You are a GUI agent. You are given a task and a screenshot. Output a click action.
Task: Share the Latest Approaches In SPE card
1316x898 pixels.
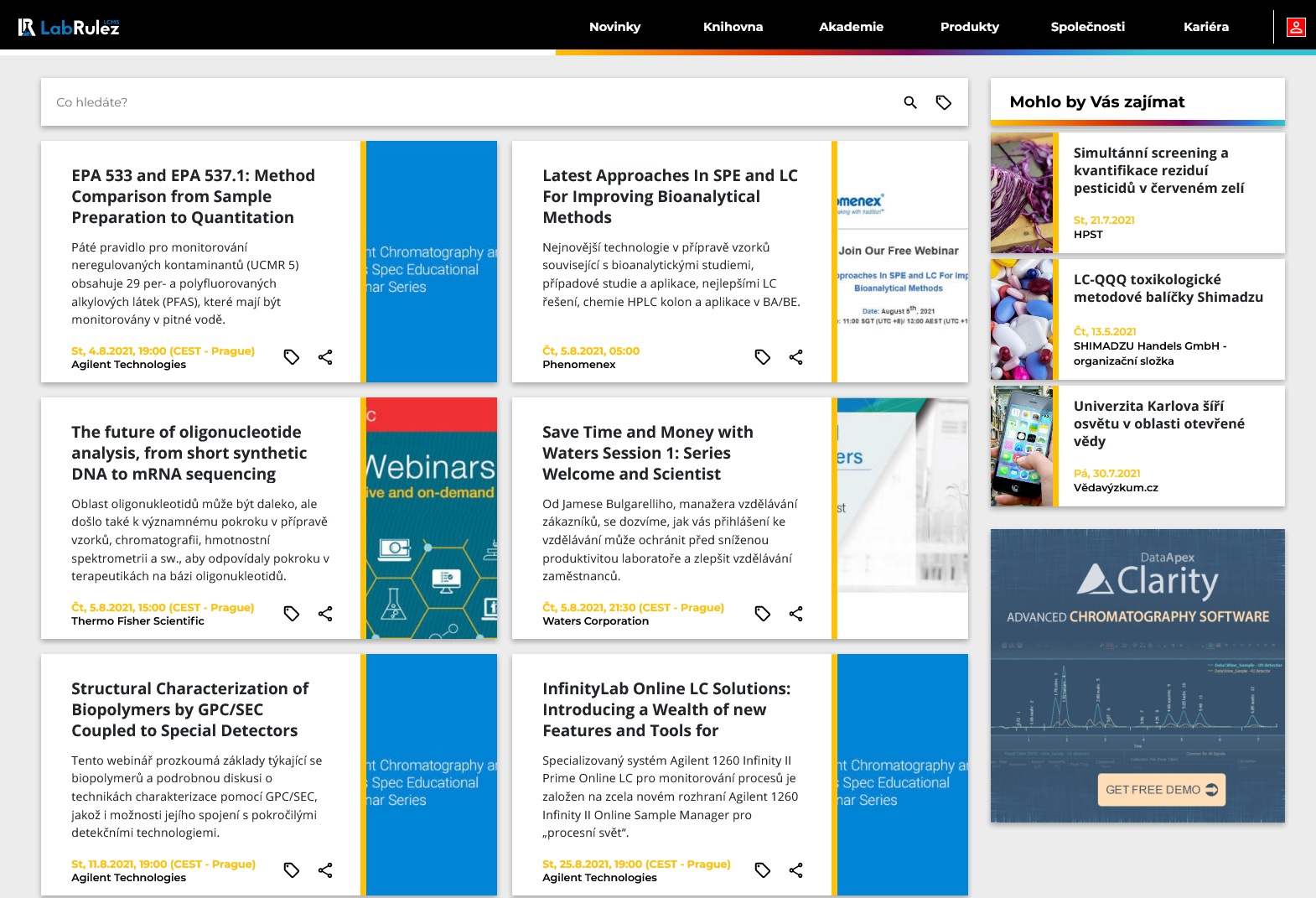point(796,357)
